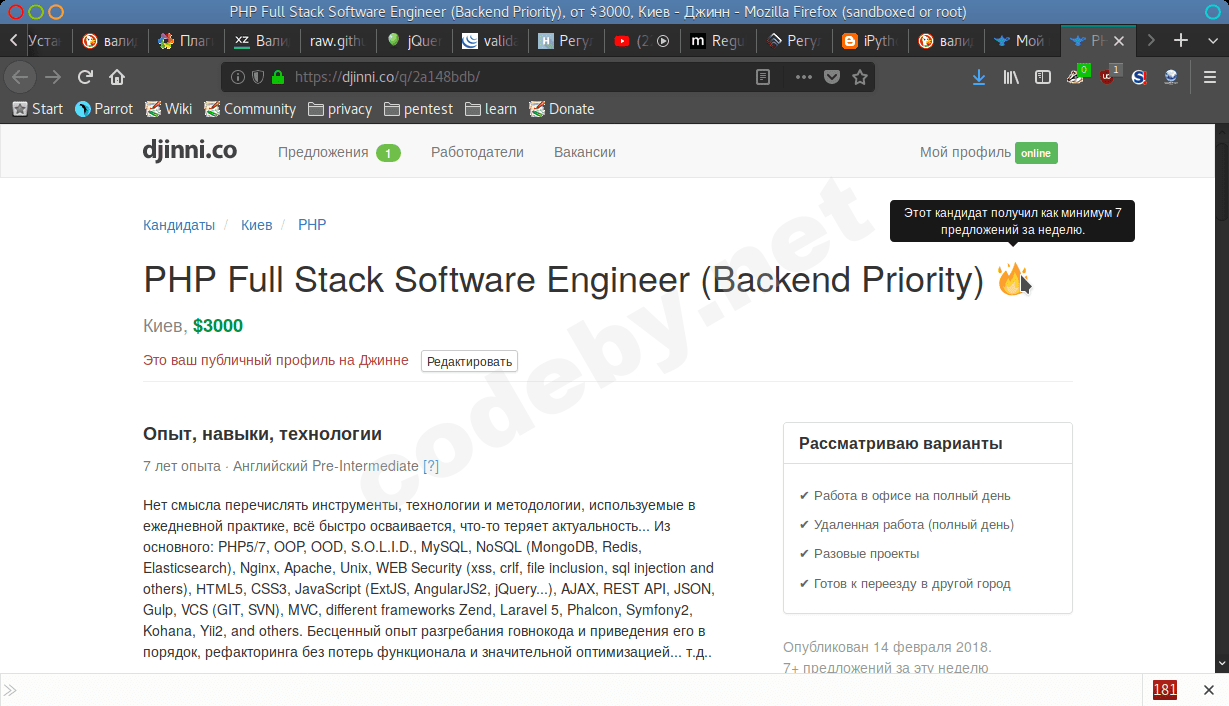
Task: Click the [?] English level help link
Action: point(431,466)
